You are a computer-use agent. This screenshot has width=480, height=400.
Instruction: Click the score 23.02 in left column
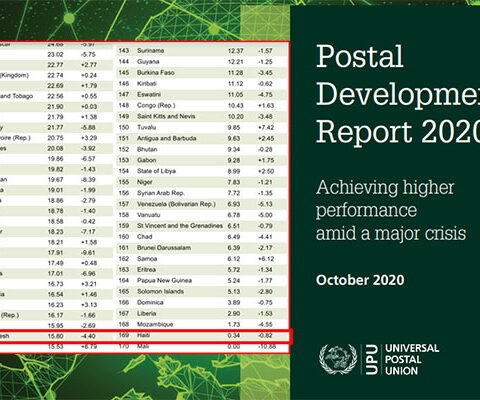click(55, 54)
